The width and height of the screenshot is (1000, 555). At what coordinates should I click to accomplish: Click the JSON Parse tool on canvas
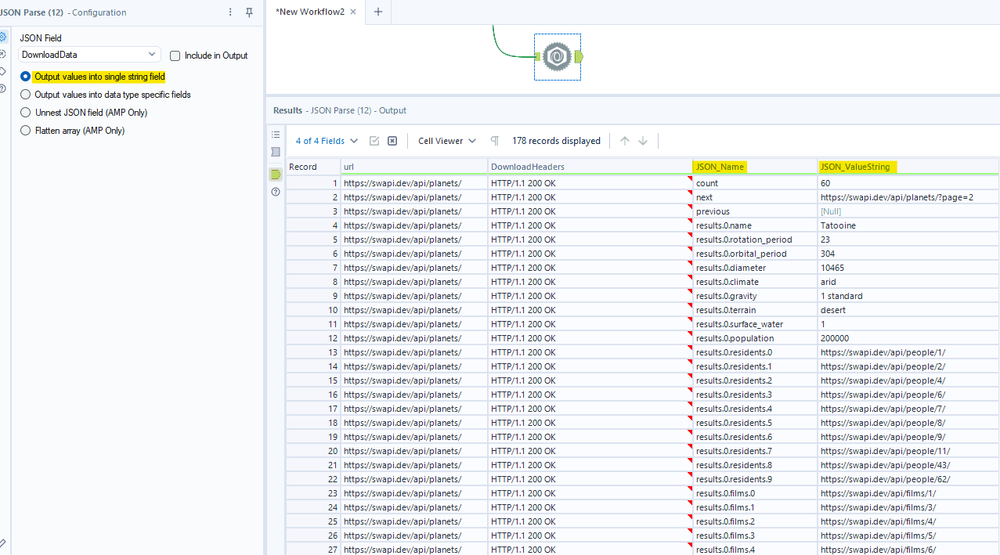pos(556,56)
